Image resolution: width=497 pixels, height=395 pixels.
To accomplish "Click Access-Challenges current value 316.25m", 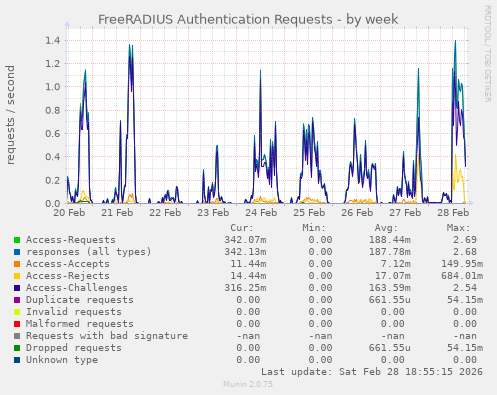I will point(245,288).
